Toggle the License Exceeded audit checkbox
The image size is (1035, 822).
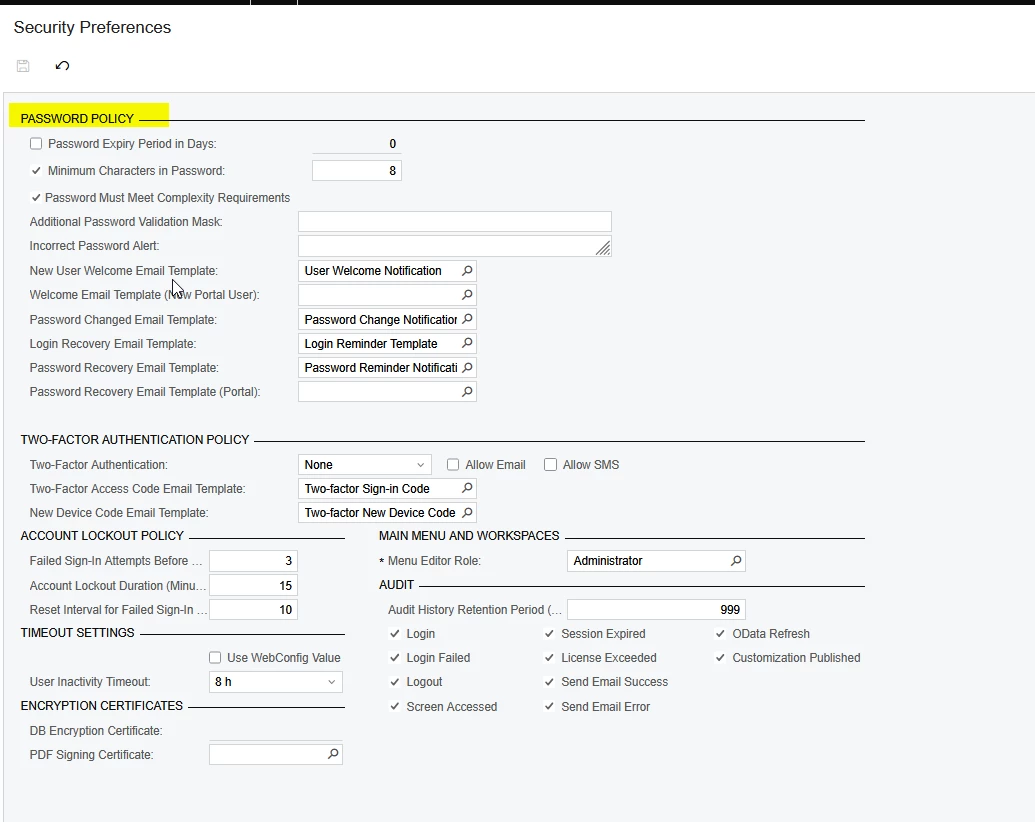[x=549, y=658]
